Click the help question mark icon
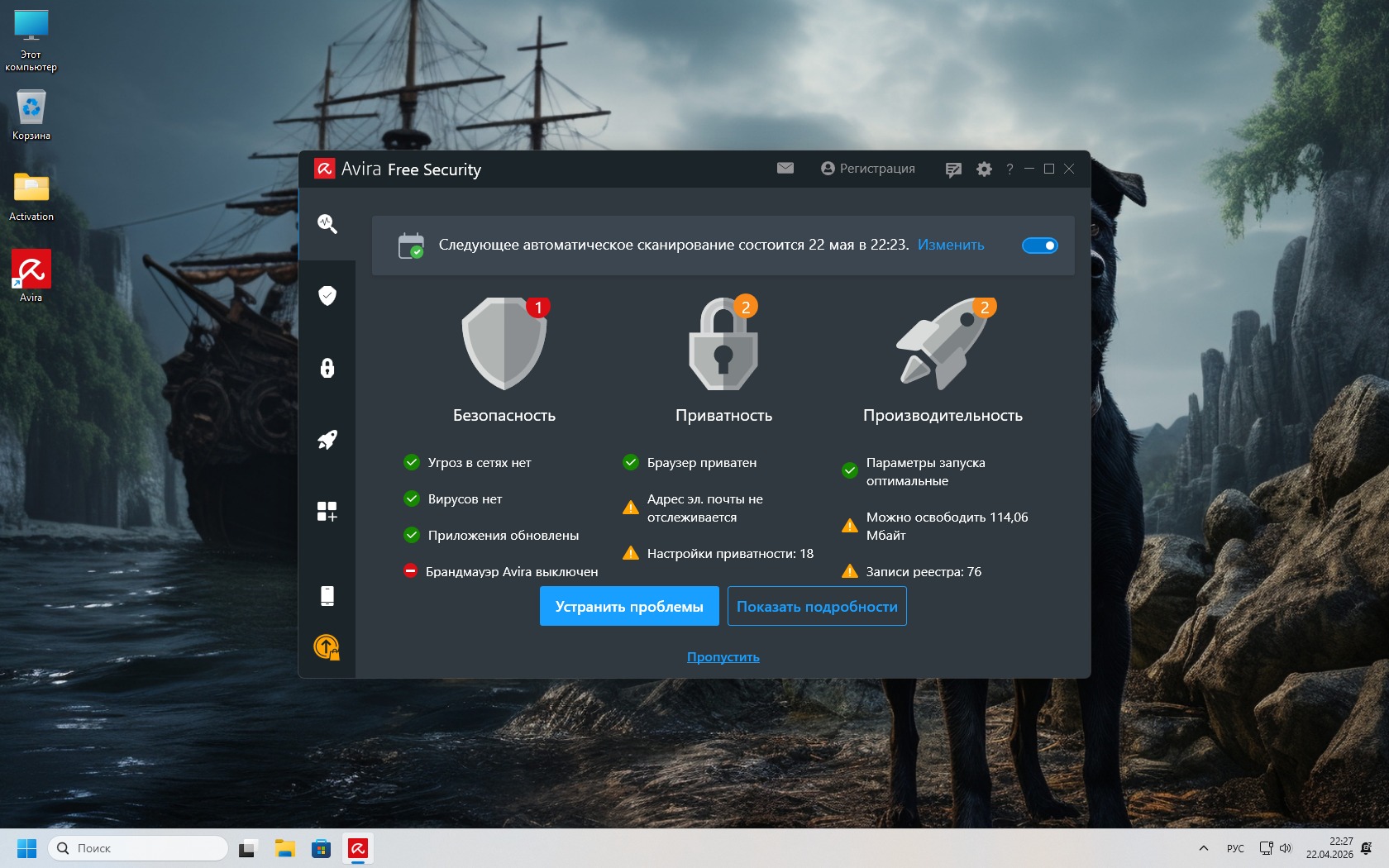The height and width of the screenshot is (868, 1389). (x=1010, y=169)
